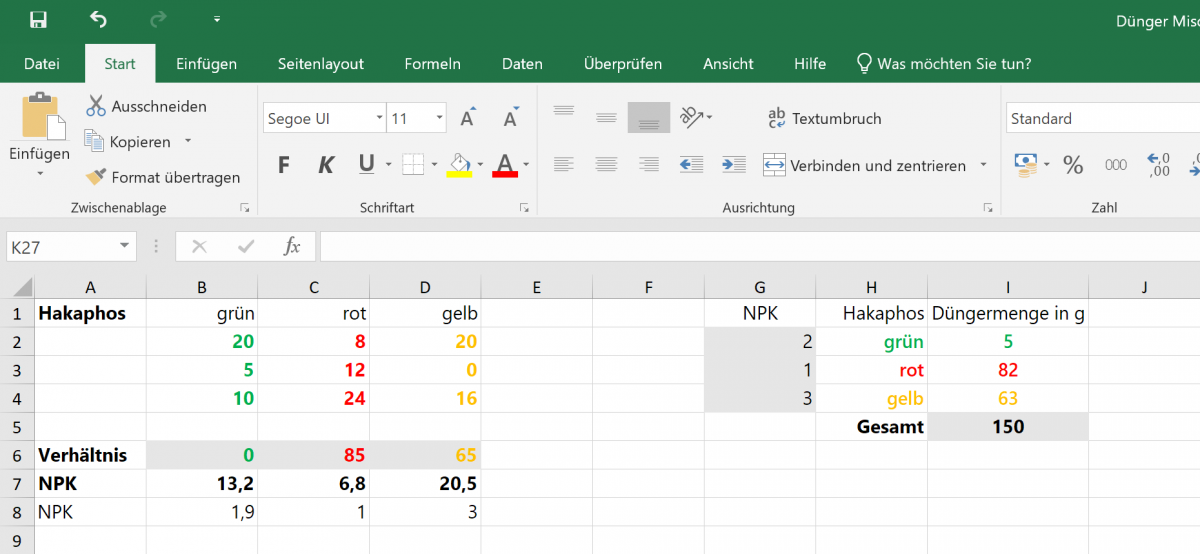Align text to middle of cell
Screen dimensions: 1200x554
[606, 117]
